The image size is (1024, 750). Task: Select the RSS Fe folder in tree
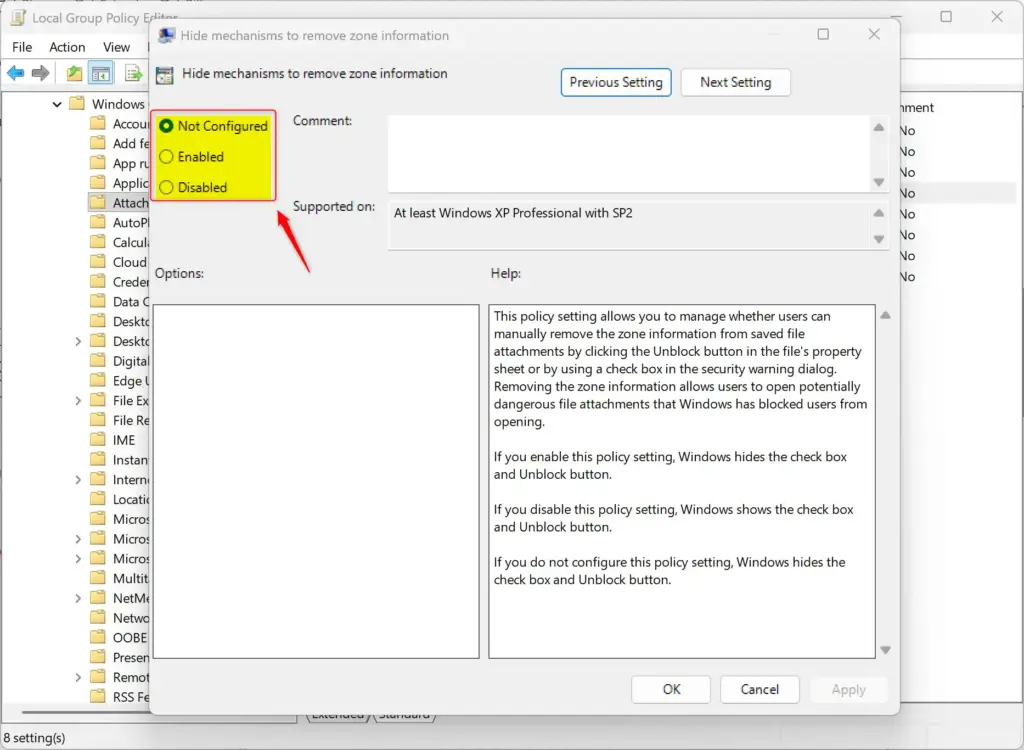[x=119, y=696]
